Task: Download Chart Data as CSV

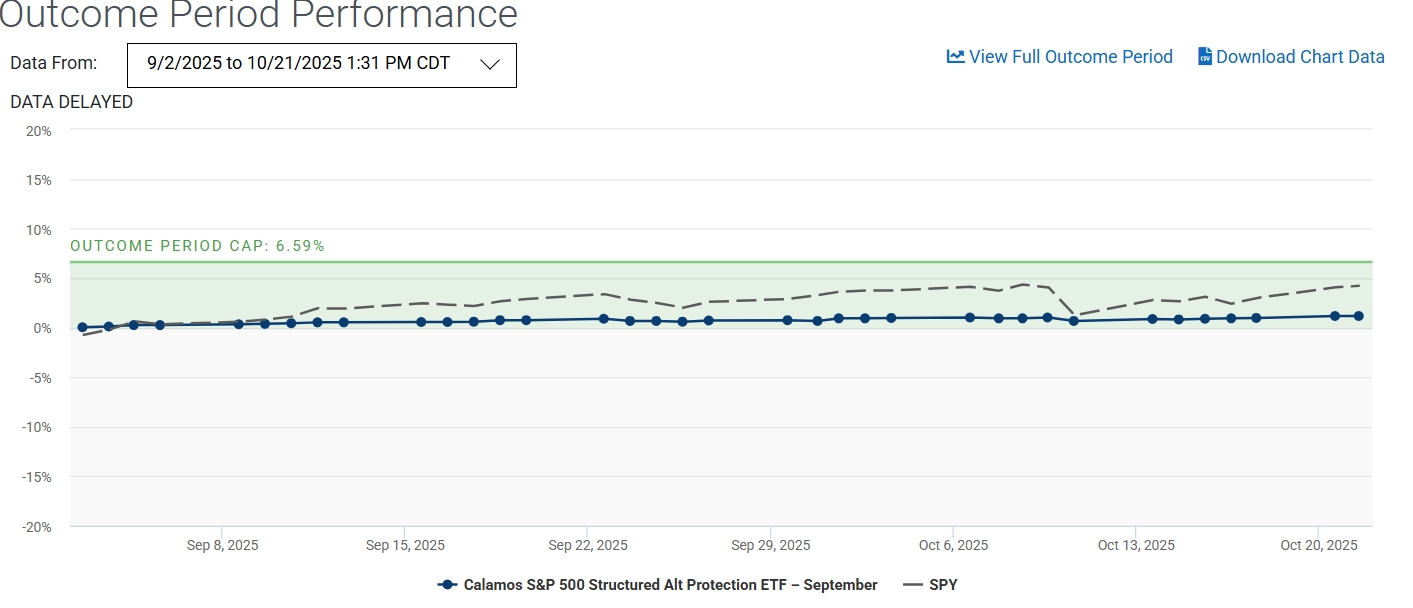Action: click(x=1300, y=57)
